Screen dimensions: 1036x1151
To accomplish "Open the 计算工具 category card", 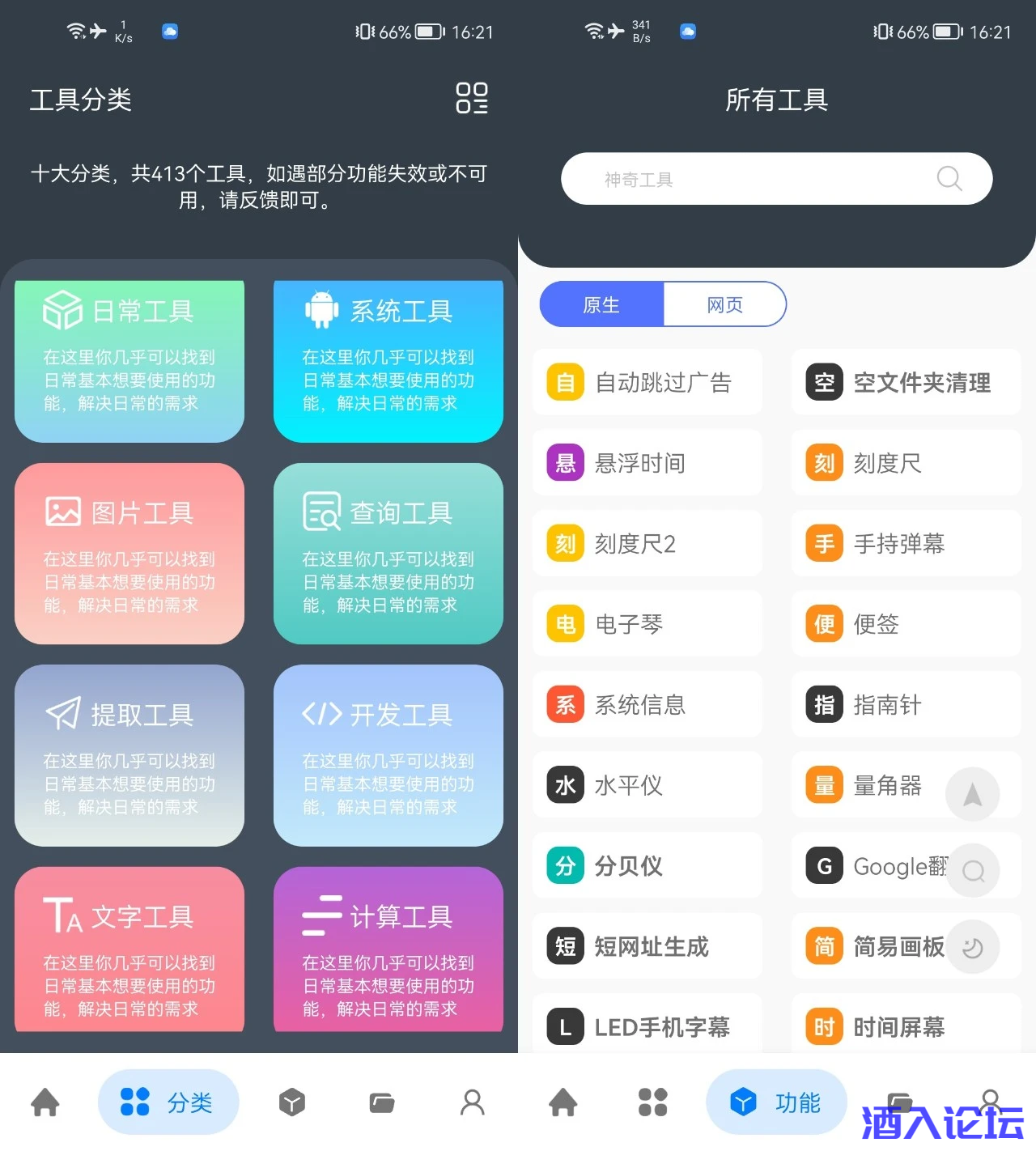I will pyautogui.click(x=388, y=949).
